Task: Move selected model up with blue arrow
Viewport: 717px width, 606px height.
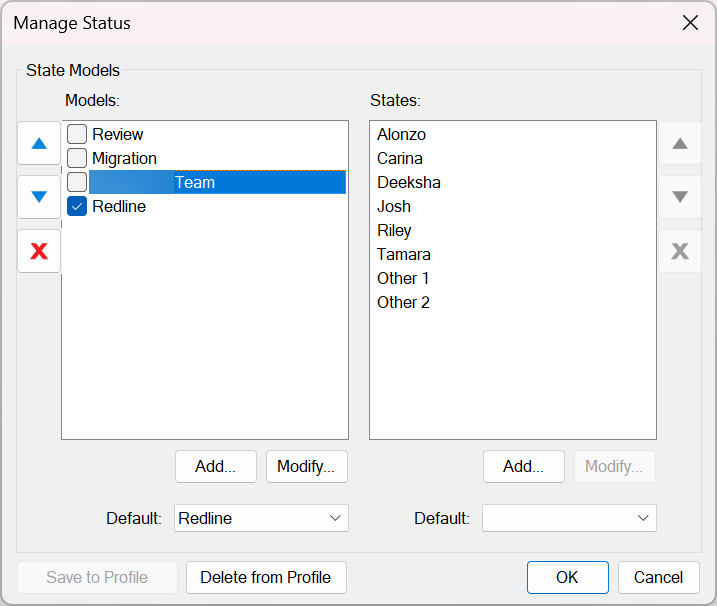Action: [x=39, y=144]
